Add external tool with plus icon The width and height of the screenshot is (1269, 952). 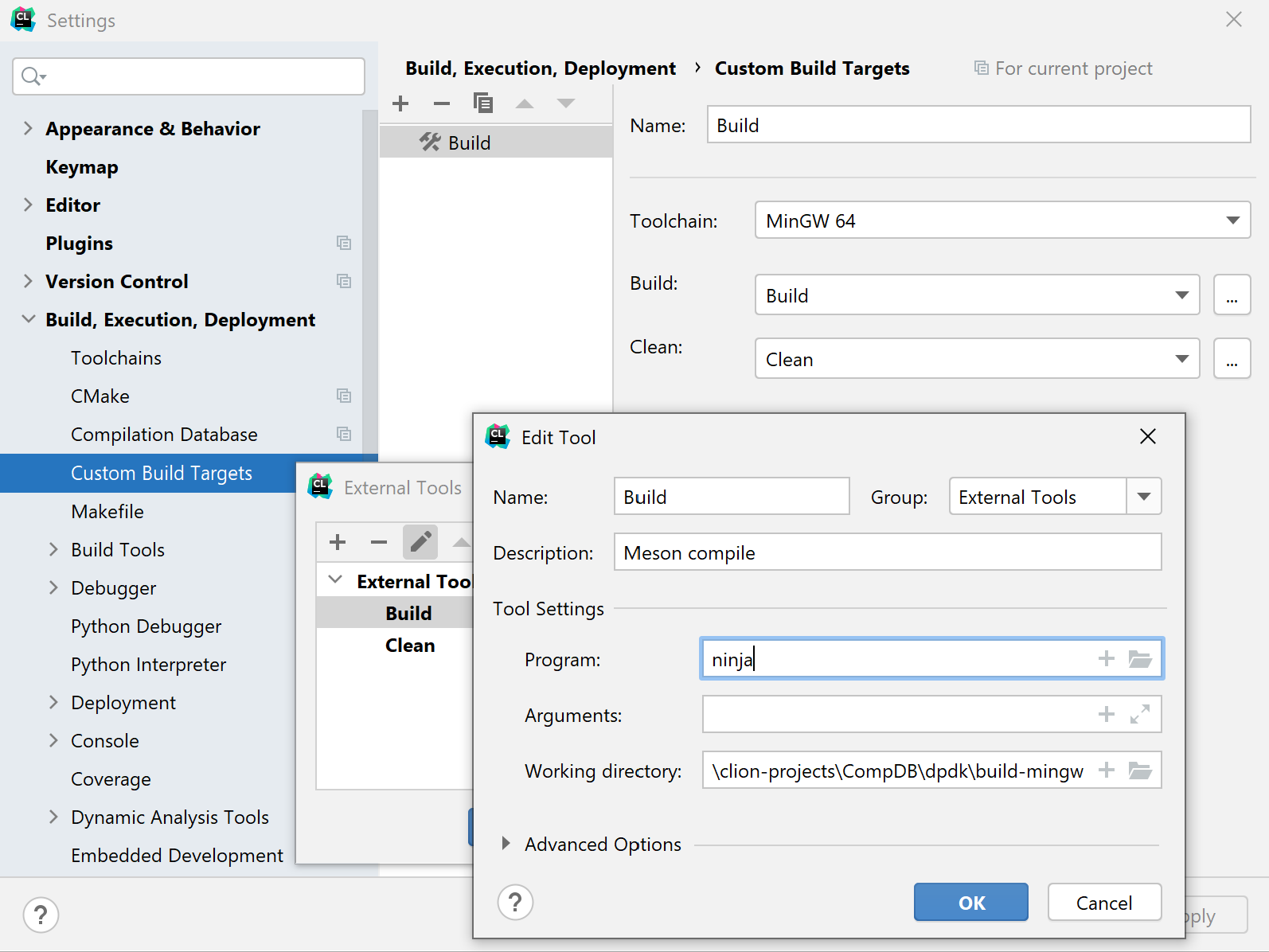pyautogui.click(x=338, y=542)
